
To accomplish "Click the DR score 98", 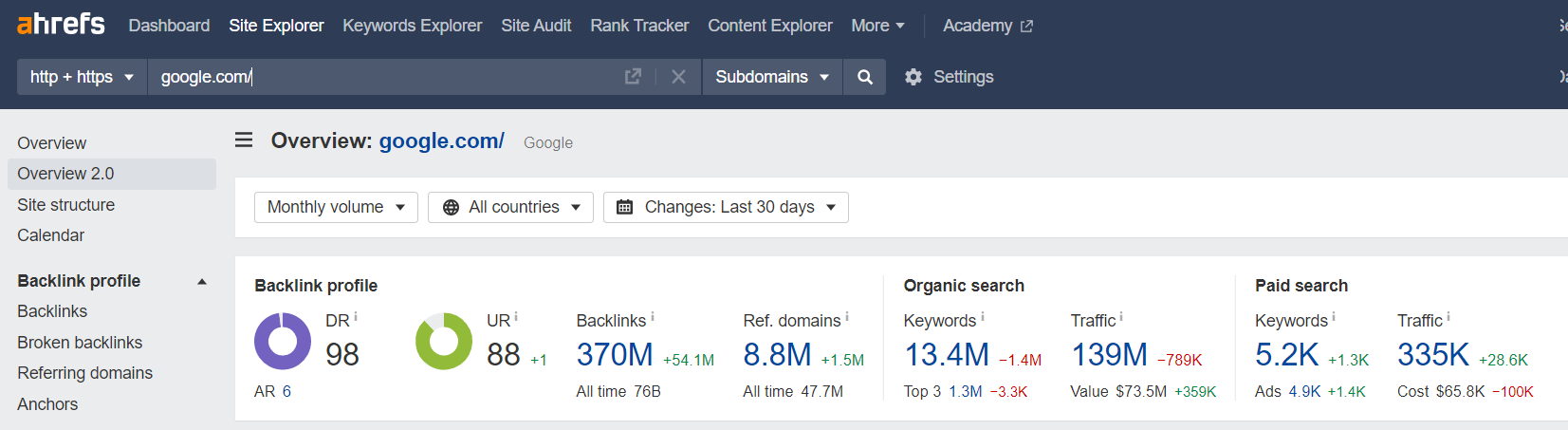I will click(342, 355).
